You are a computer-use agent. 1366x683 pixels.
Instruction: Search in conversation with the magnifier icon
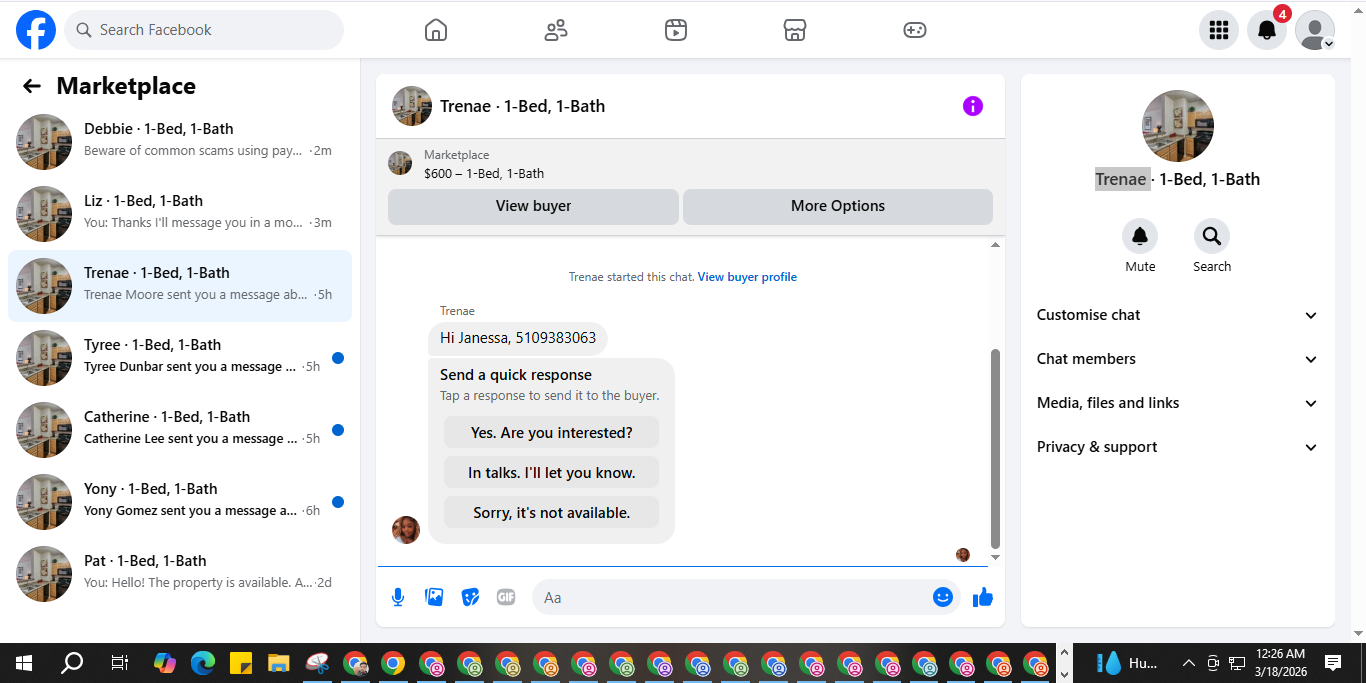pyautogui.click(x=1212, y=236)
